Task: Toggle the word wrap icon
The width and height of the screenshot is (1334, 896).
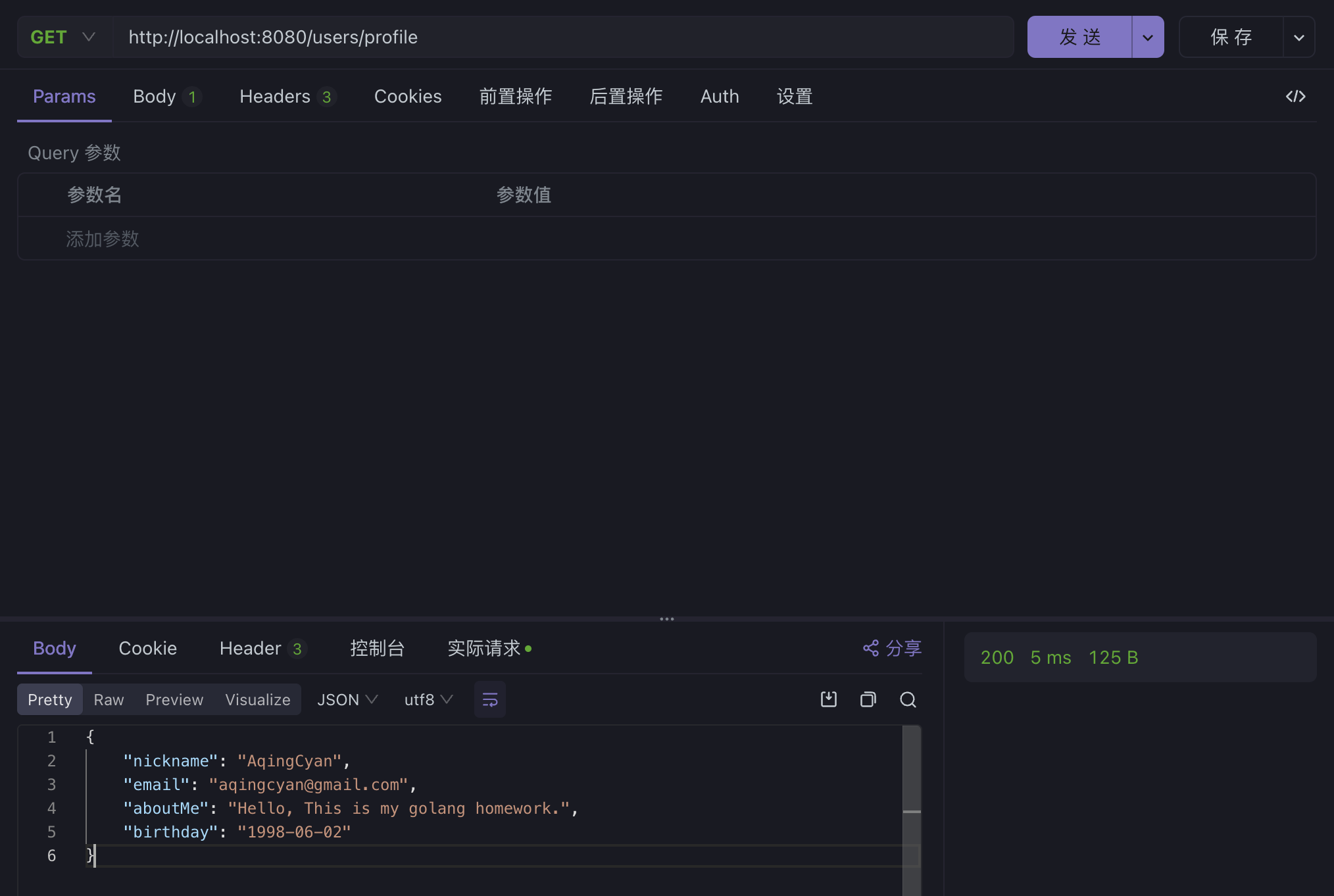Action: [x=490, y=699]
